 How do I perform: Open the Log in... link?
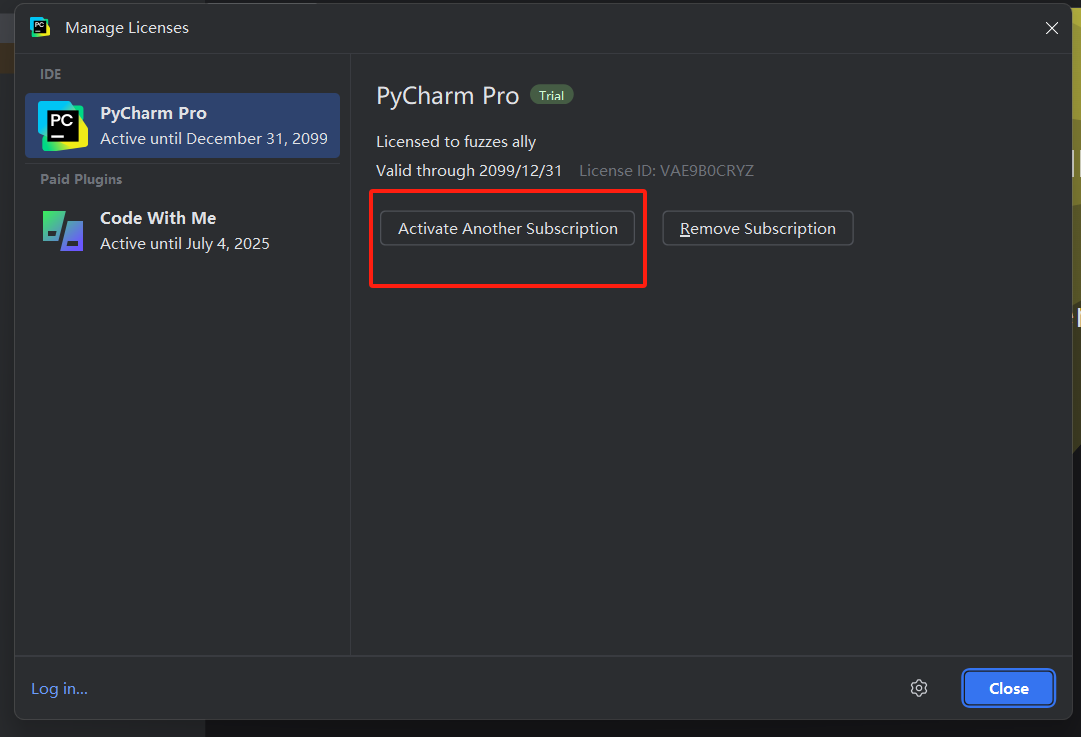pos(59,688)
